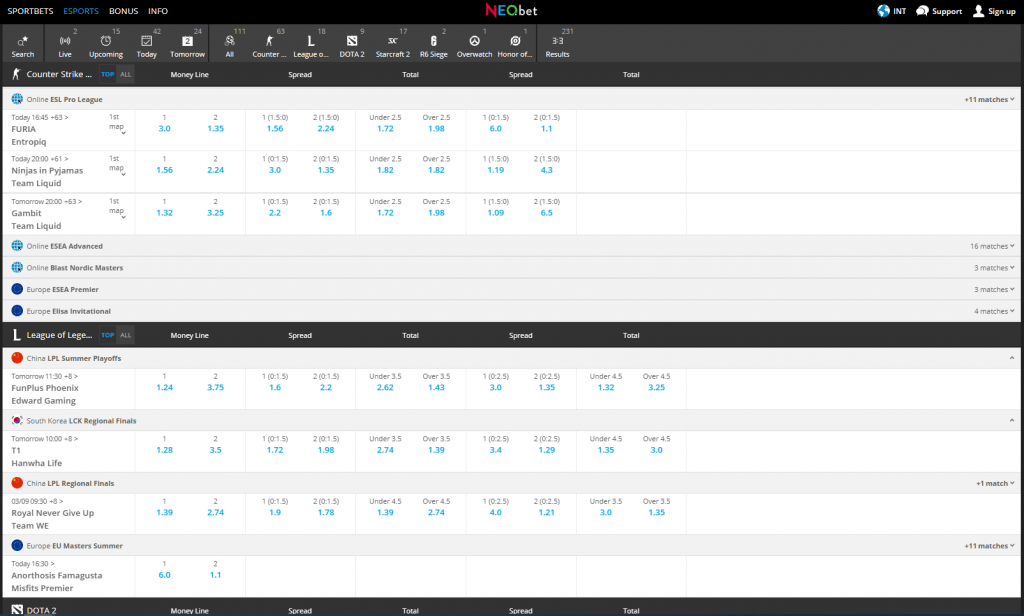Open the BONUS menu tab
Screen dimensions: 1024x616
(123, 11)
